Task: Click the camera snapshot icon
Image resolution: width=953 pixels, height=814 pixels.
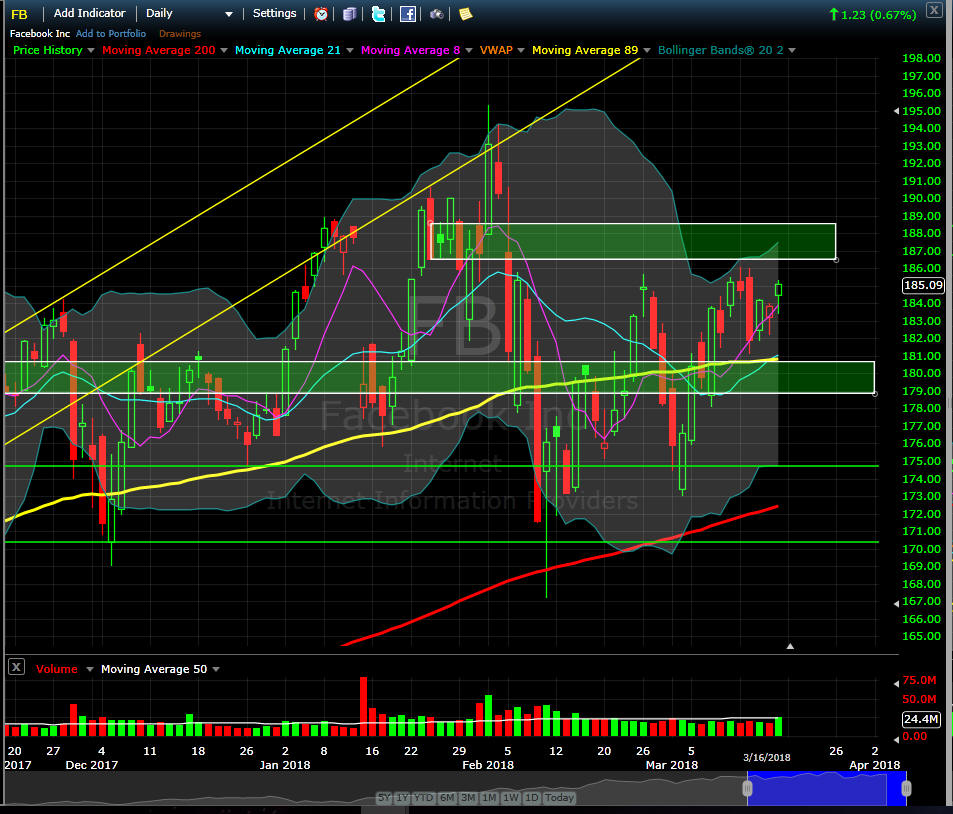Action: tap(437, 14)
